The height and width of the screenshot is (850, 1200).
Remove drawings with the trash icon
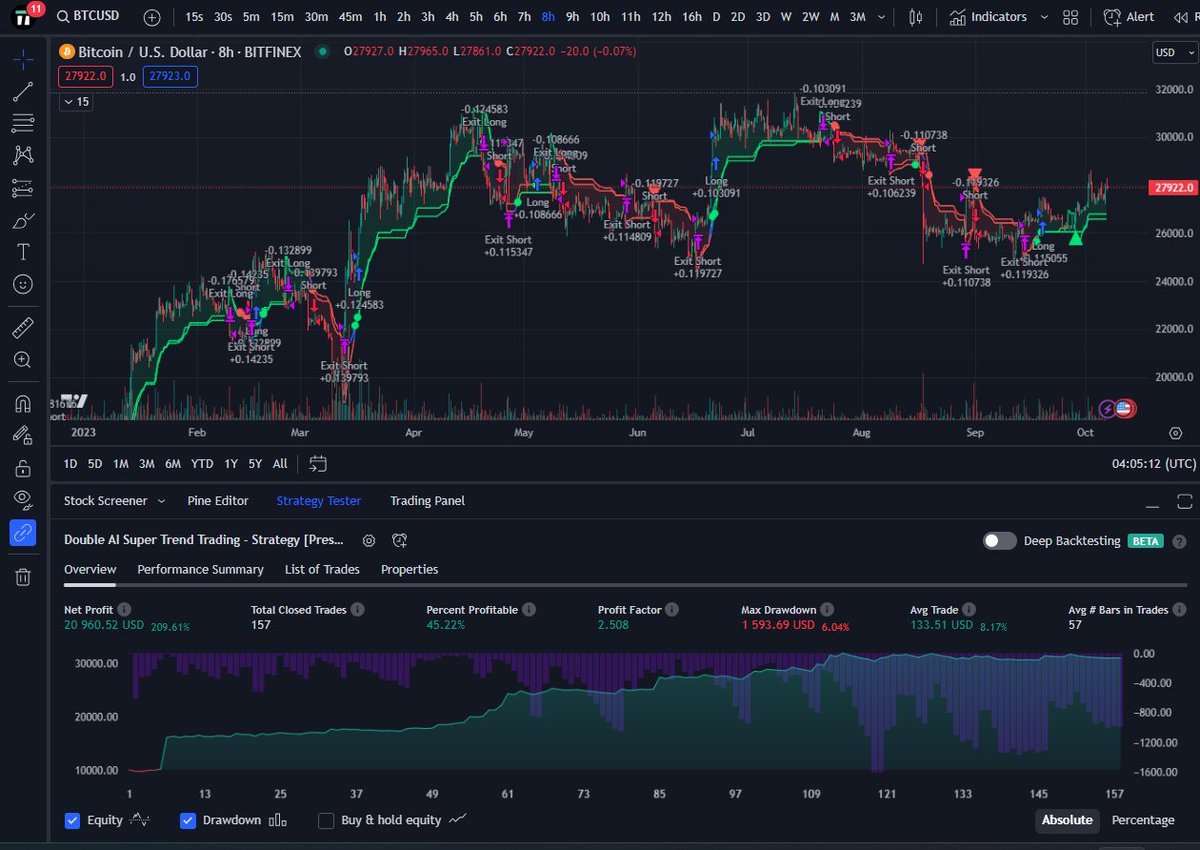[x=23, y=576]
